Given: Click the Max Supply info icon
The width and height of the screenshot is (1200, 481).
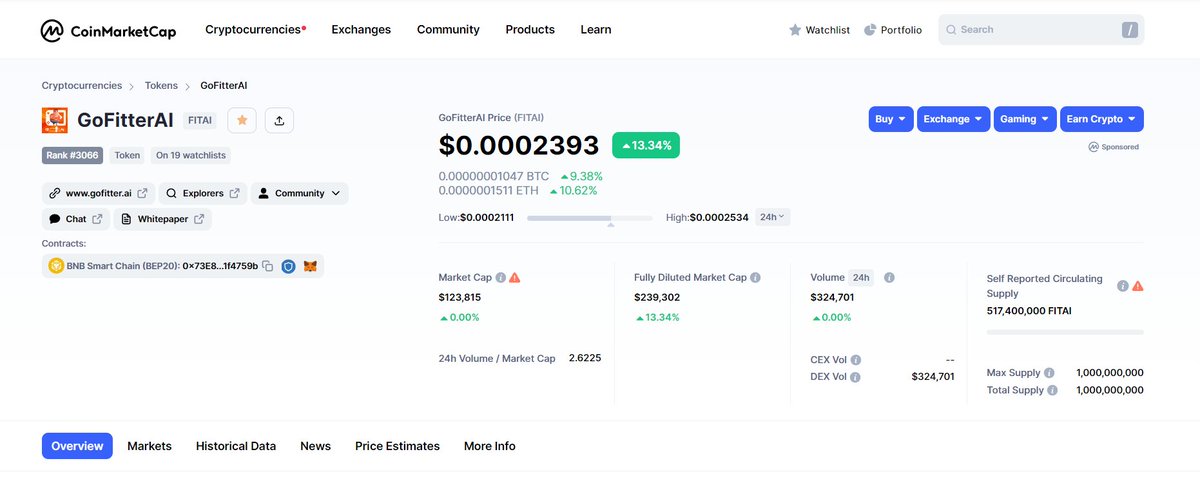Looking at the screenshot, I should pyautogui.click(x=1049, y=372).
